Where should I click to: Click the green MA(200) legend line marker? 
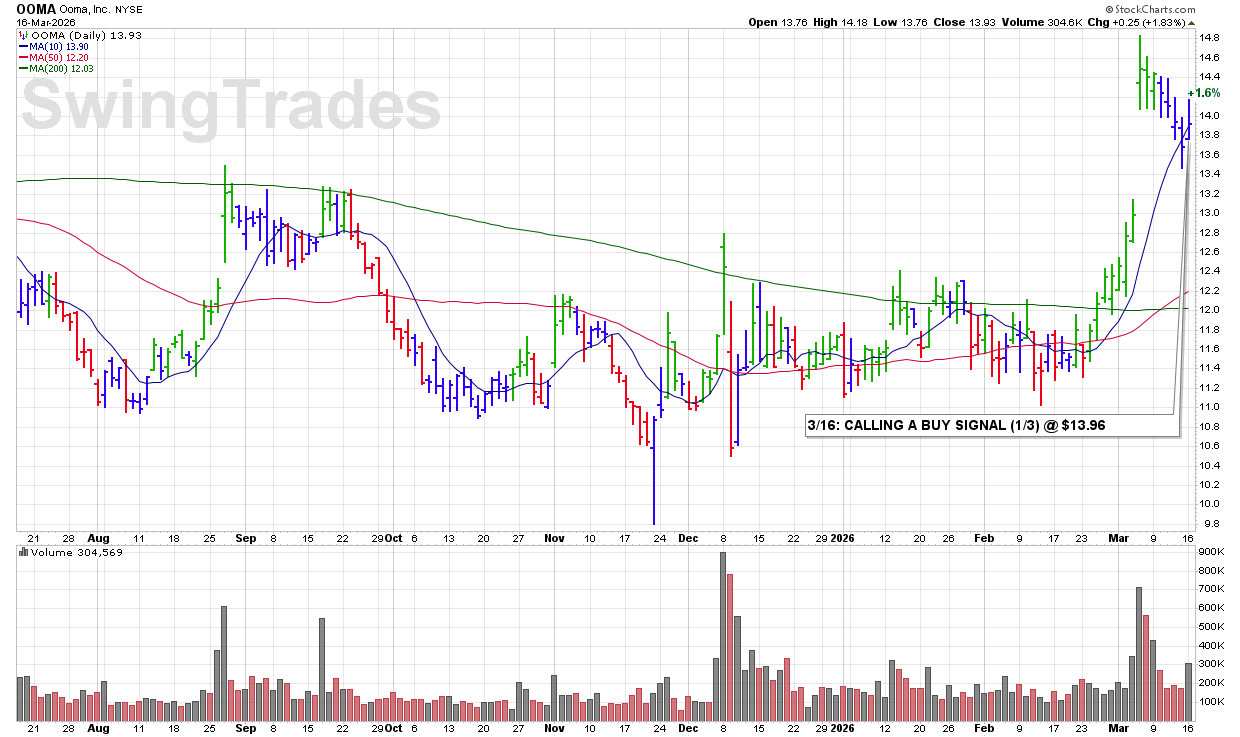22,68
